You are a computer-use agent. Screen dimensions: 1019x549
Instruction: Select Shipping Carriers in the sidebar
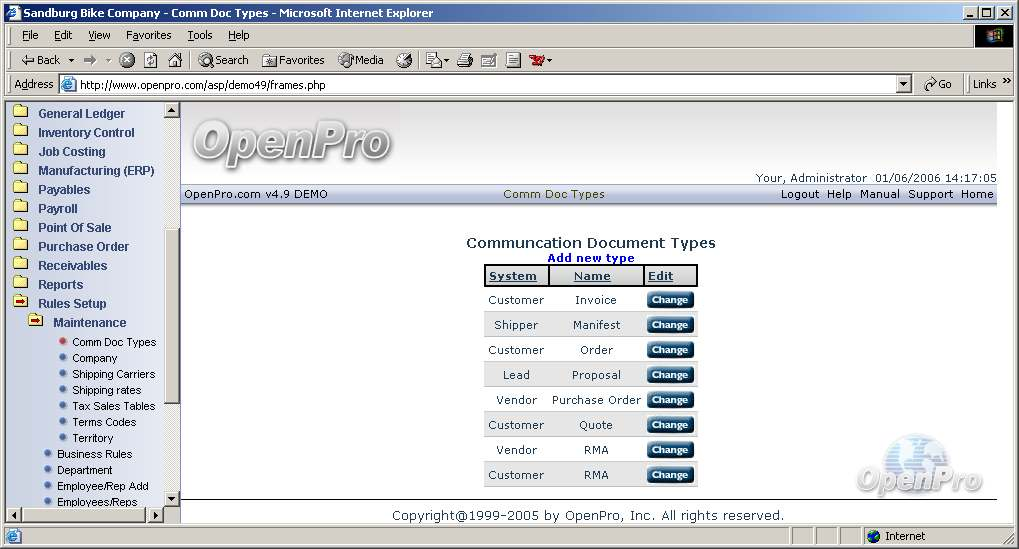(x=113, y=374)
